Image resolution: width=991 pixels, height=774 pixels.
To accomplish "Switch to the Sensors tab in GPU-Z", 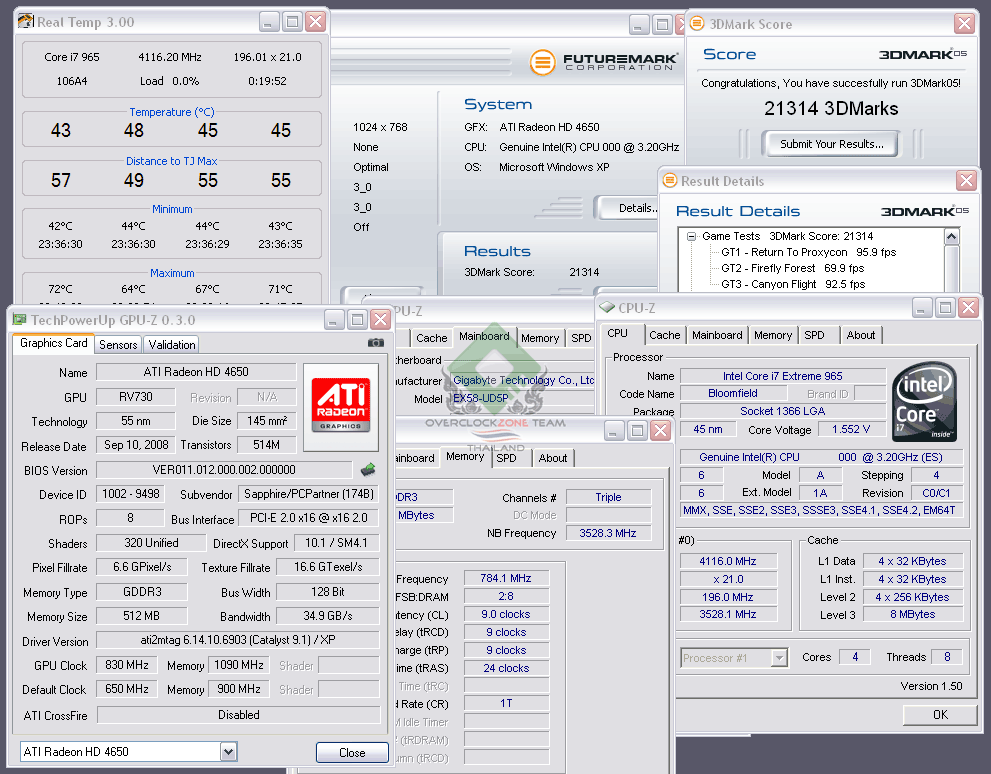I will (118, 344).
